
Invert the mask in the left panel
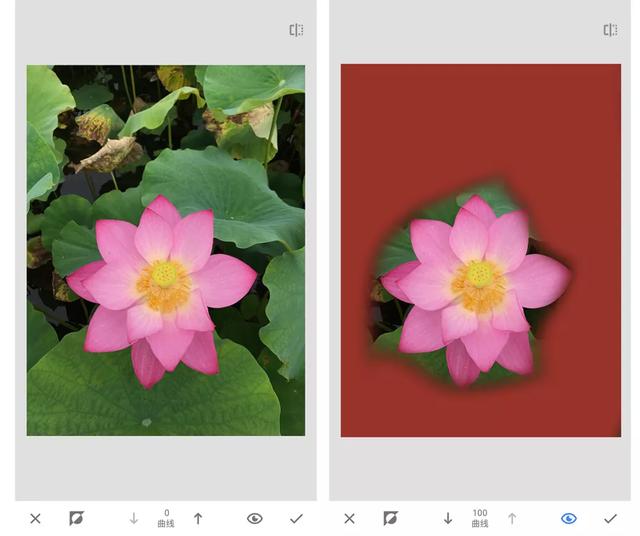[x=76, y=518]
